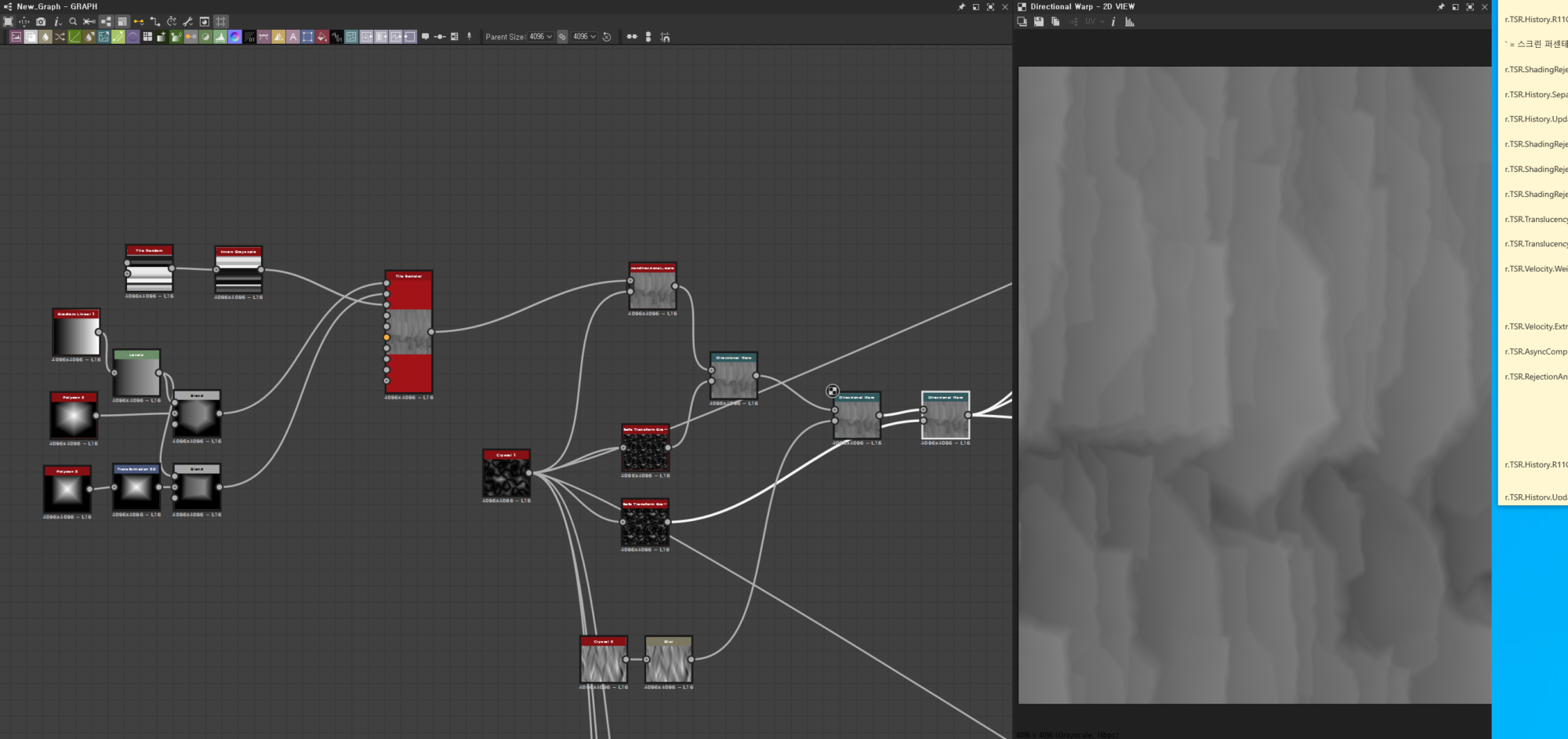
Task: Open the Parent Size width dropdown
Action: point(540,37)
